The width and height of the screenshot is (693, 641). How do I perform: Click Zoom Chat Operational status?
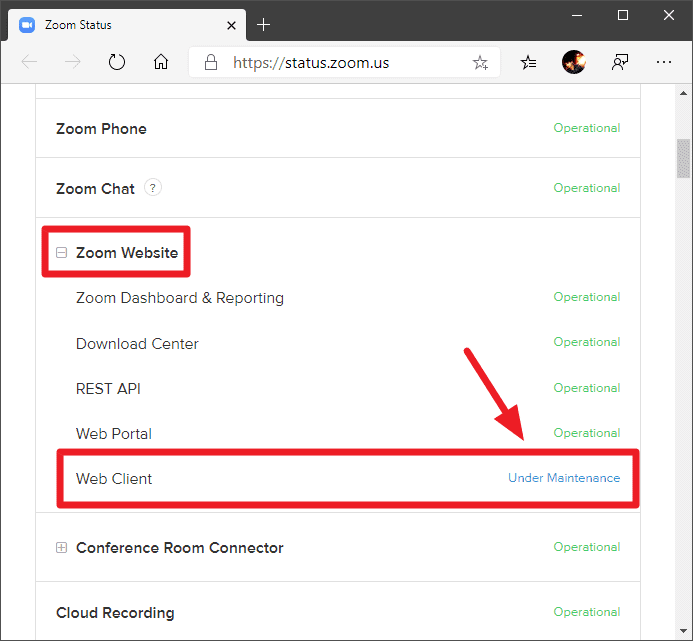587,188
